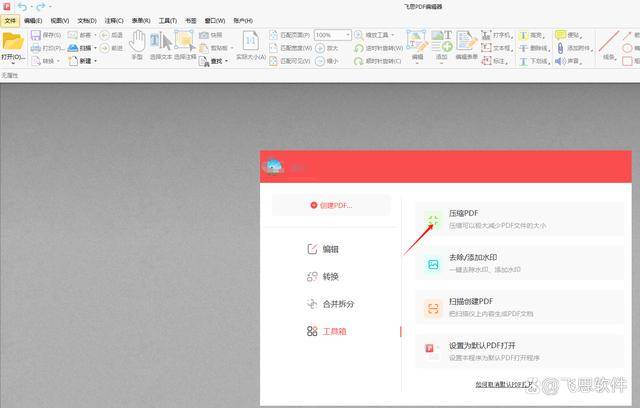Click the Fit Width (匹配宽度) icon
The width and height of the screenshot is (640, 408).
(x=273, y=48)
